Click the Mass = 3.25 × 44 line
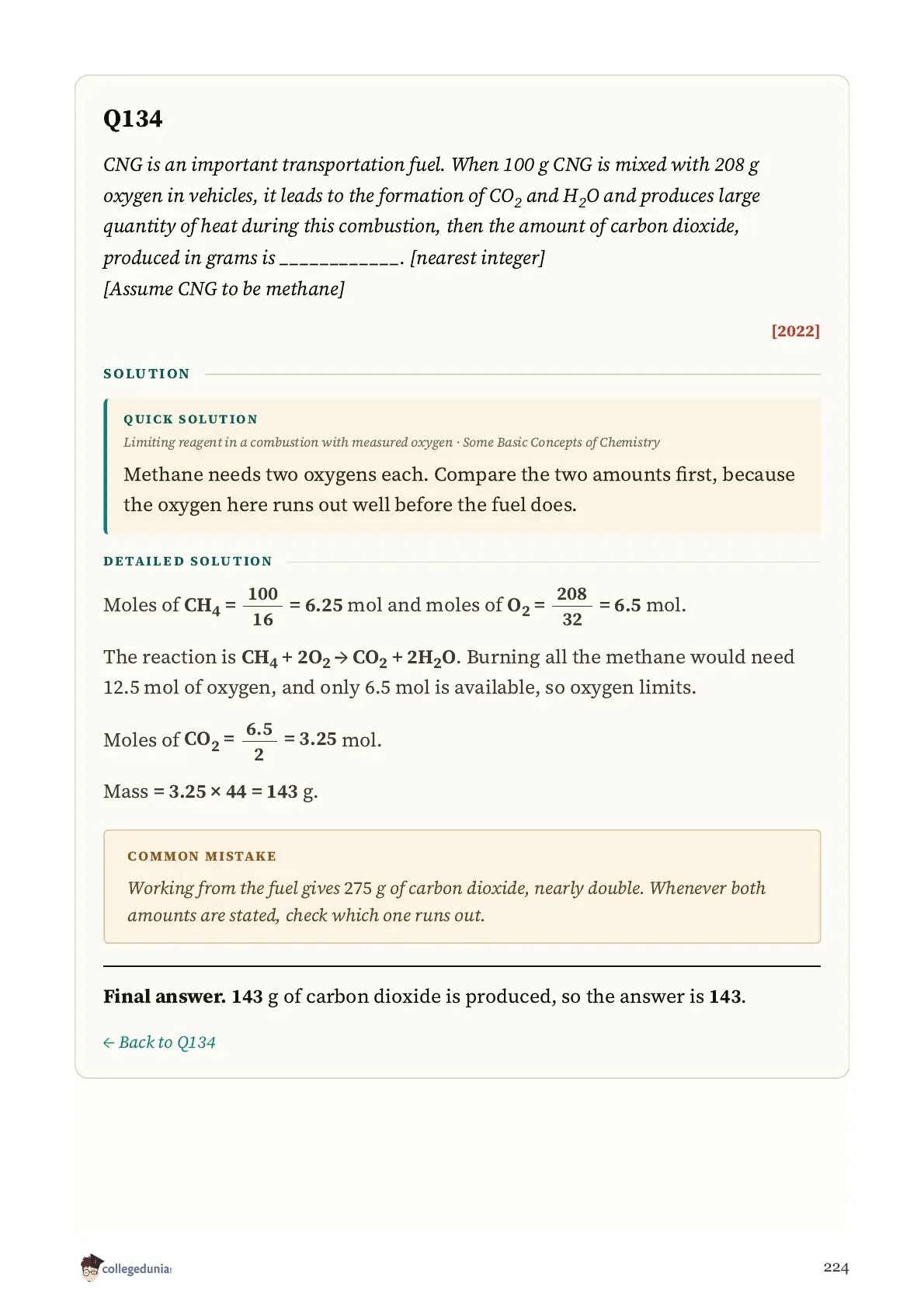924x1308 pixels. click(x=210, y=791)
